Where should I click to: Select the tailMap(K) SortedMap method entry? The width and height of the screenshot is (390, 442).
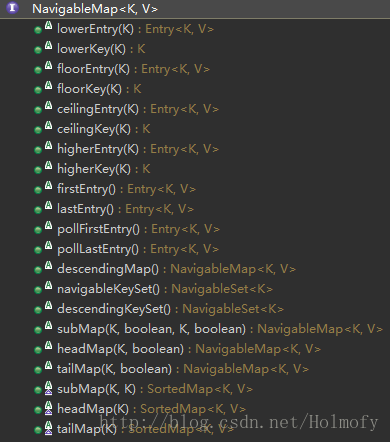pyautogui.click(x=145, y=429)
